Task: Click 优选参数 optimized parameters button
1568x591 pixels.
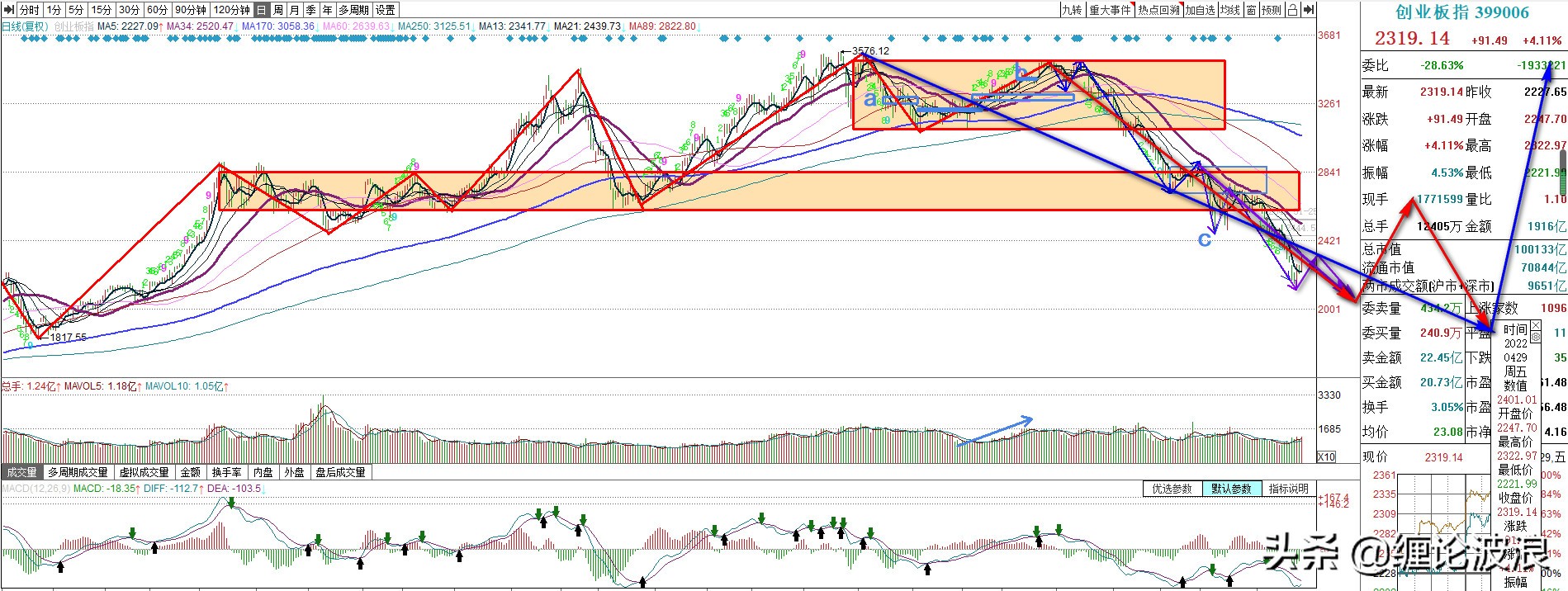Action: pyautogui.click(x=1172, y=489)
